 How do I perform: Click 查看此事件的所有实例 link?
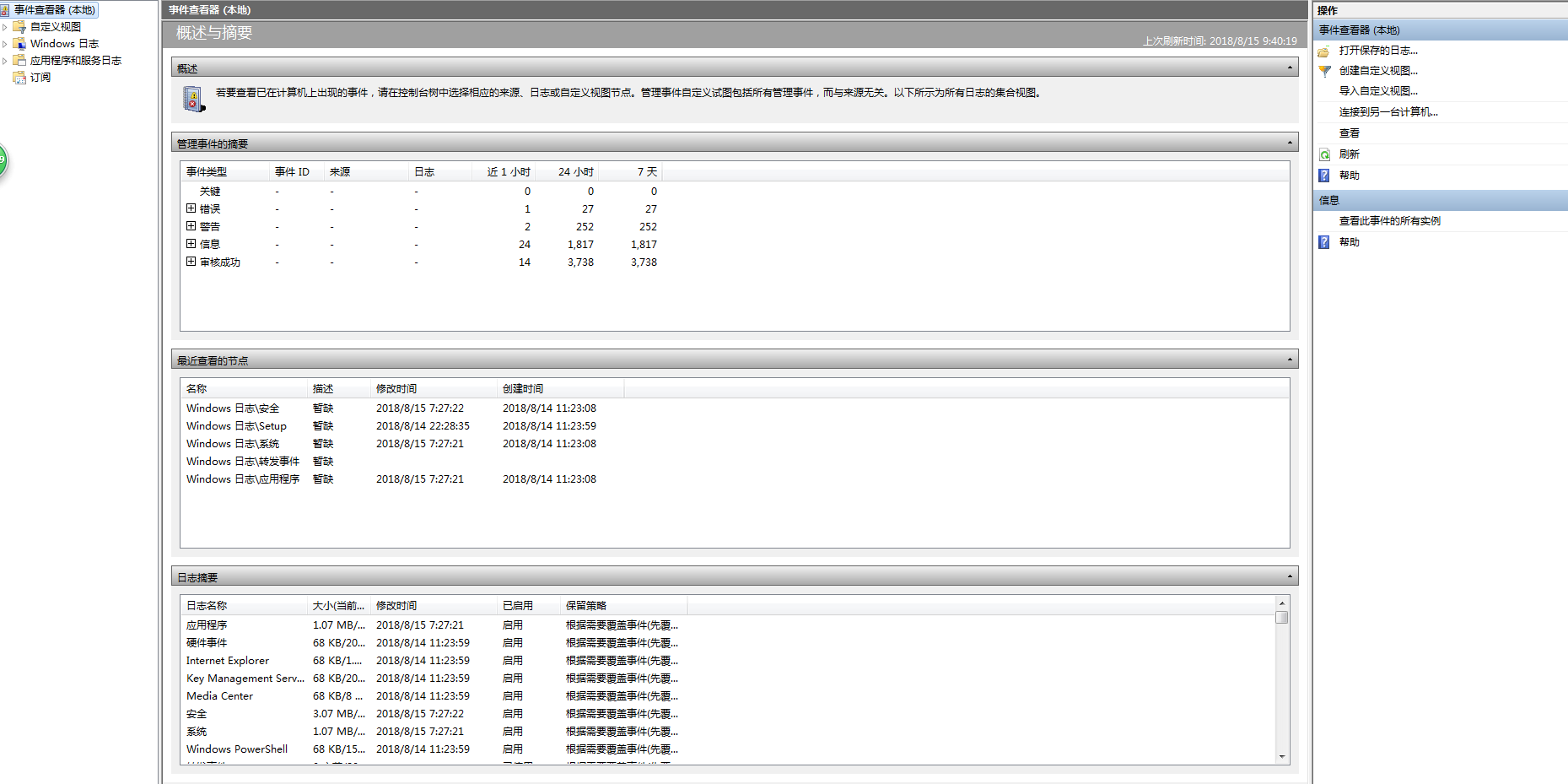[1389, 221]
